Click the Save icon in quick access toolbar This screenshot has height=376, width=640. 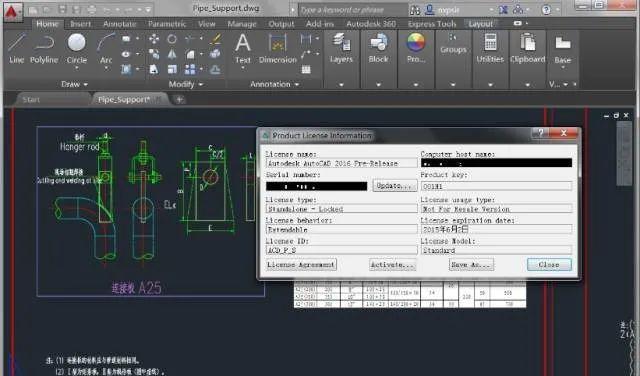tap(62, 9)
